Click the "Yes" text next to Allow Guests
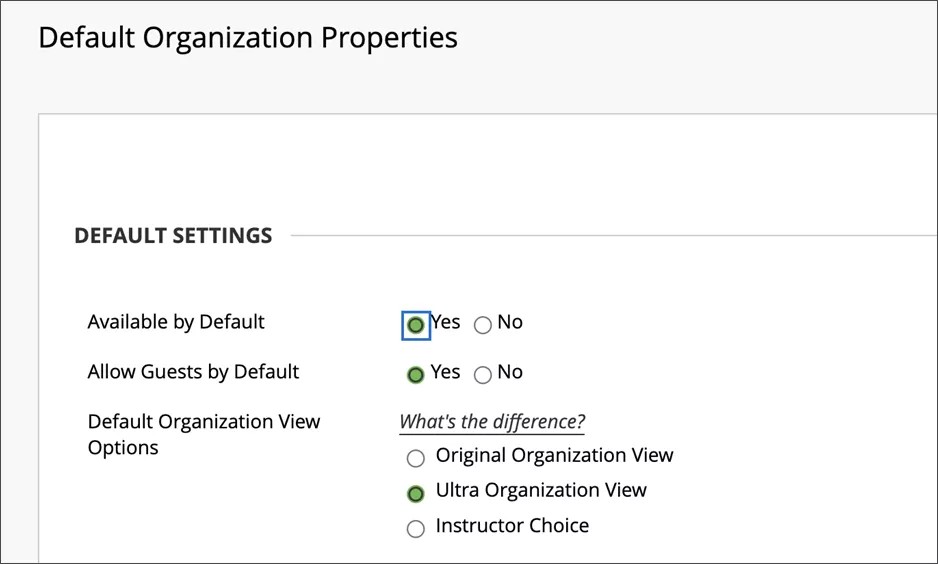The width and height of the screenshot is (938, 564). pos(445,372)
